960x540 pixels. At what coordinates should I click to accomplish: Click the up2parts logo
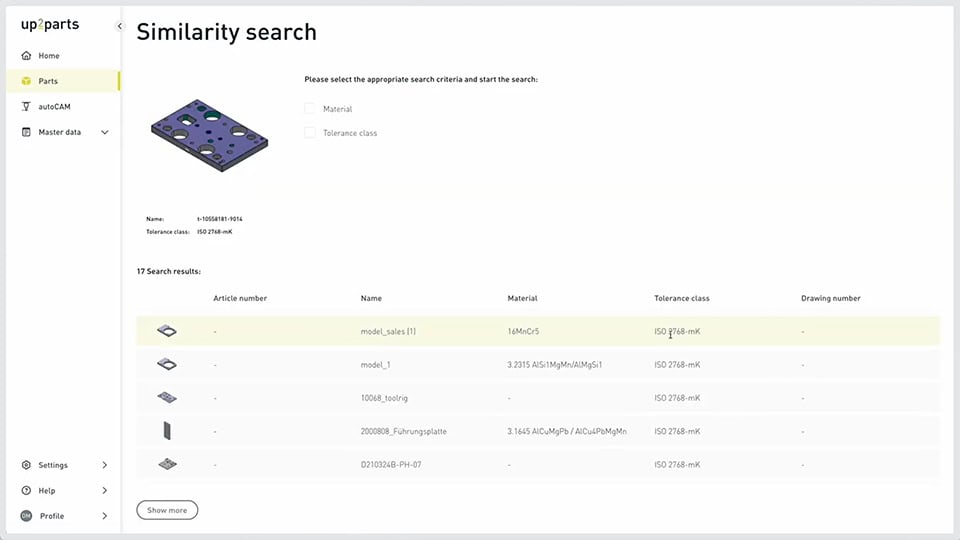pos(50,24)
